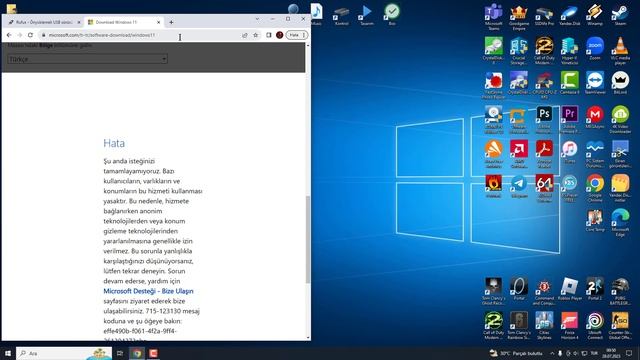Launch Microsoft Edge desktop shortcut
The image size is (640, 360).
(x=620, y=223)
